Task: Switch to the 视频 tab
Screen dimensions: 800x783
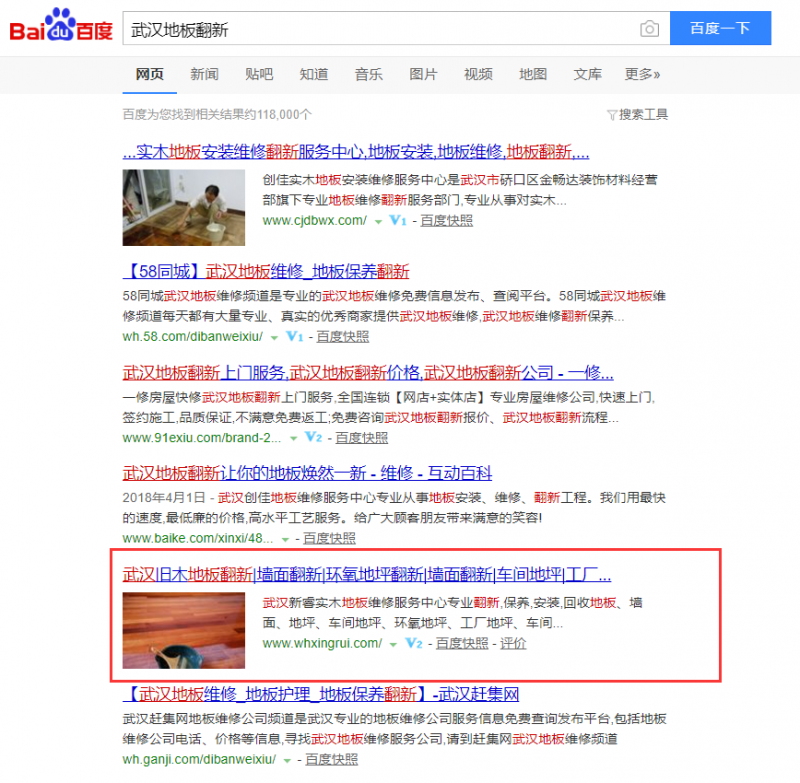Action: (478, 74)
